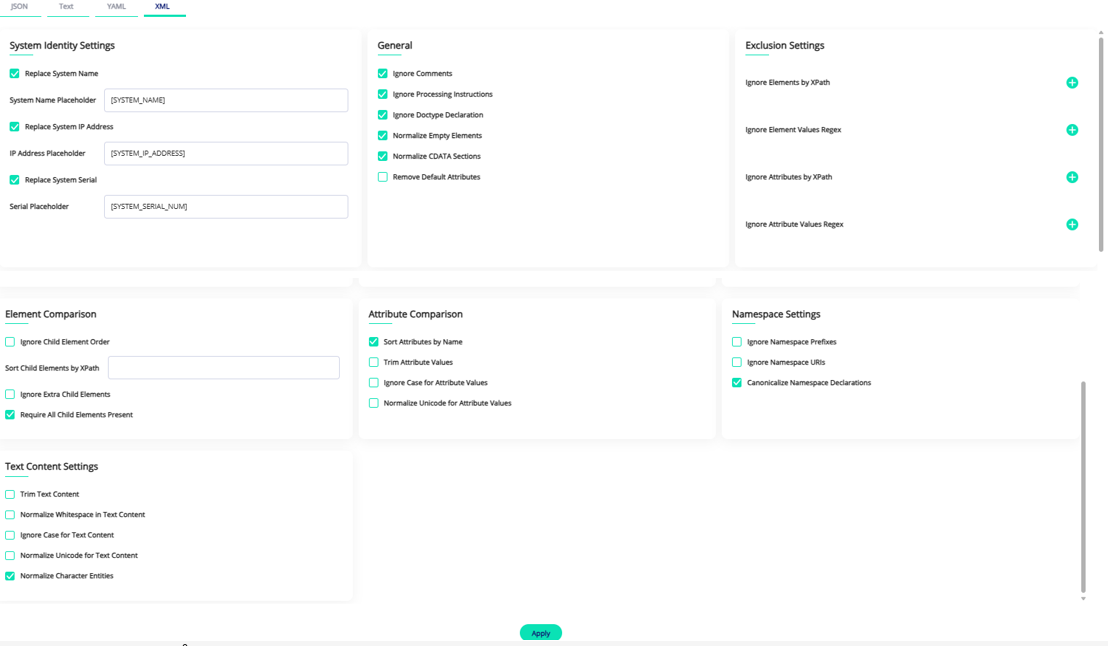This screenshot has width=1108, height=646.
Task: Open the YAML tab
Action: pyautogui.click(x=117, y=7)
